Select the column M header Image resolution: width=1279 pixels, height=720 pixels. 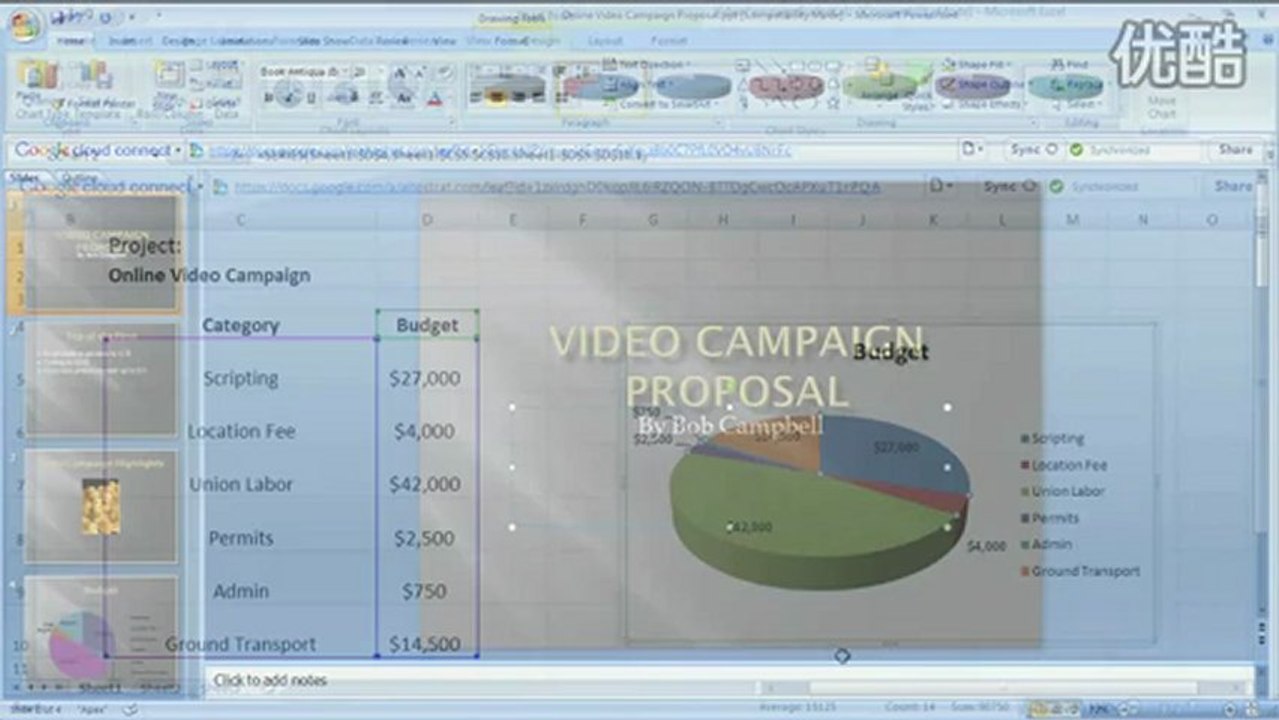click(x=1072, y=219)
